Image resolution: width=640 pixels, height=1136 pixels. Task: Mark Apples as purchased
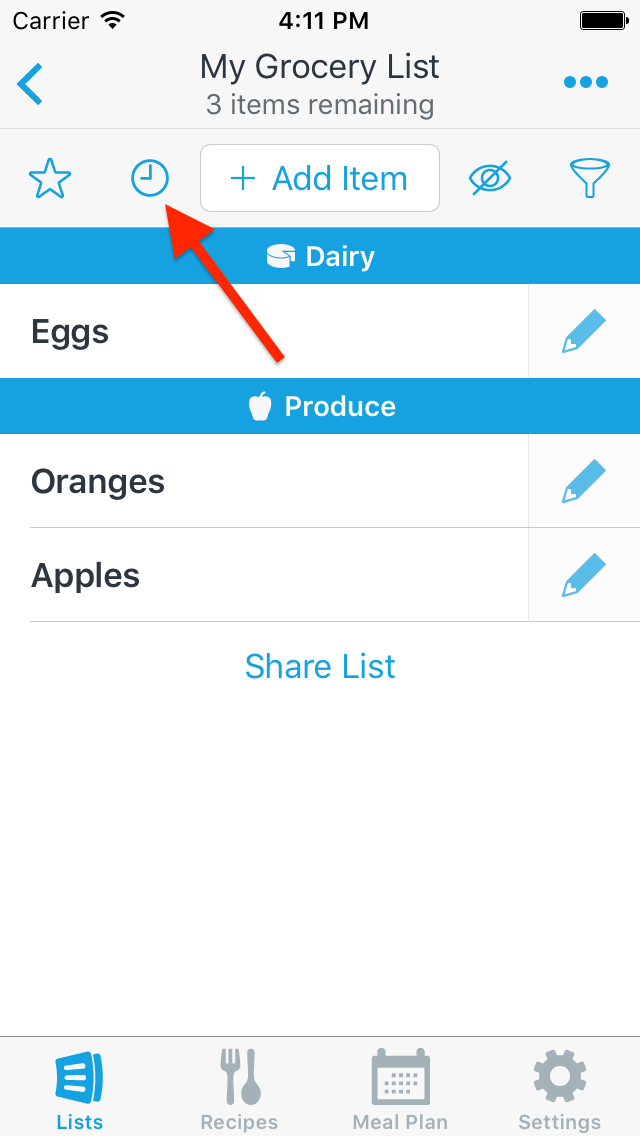(x=260, y=576)
